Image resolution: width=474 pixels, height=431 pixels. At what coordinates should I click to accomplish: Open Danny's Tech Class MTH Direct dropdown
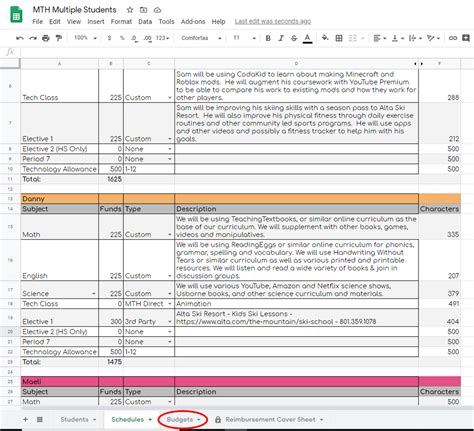tap(170, 304)
